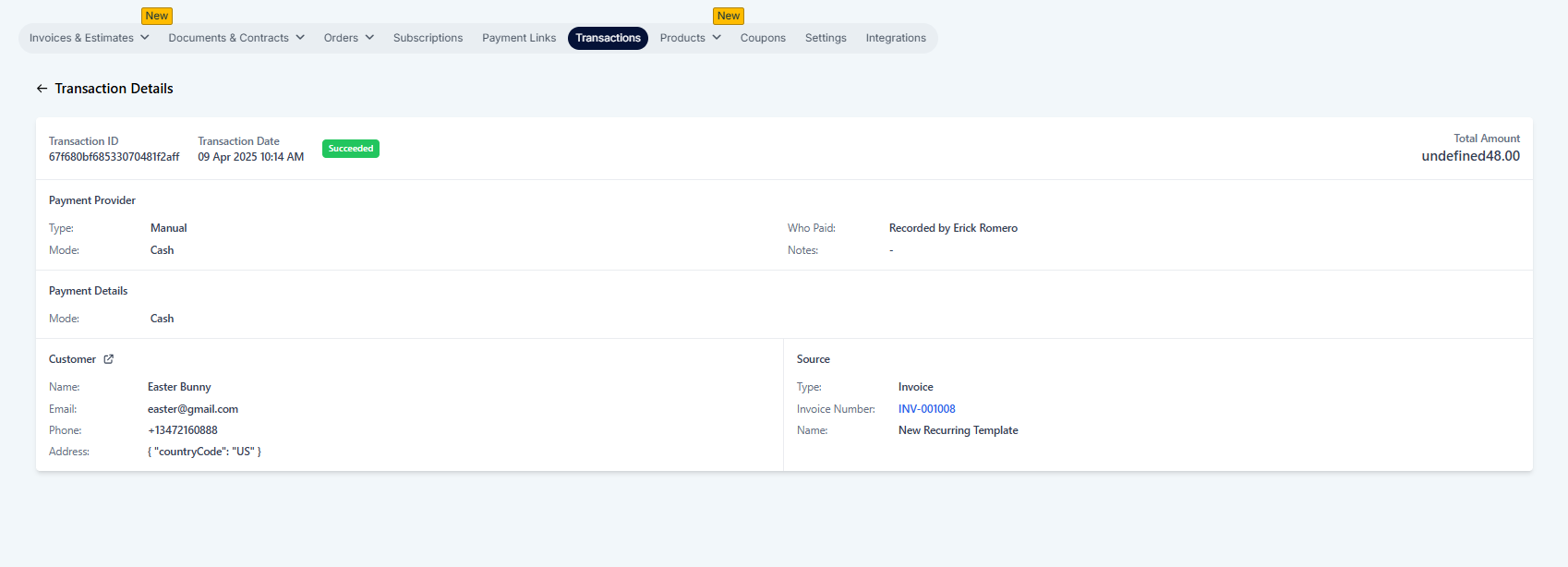Click the Customer section heading
Viewport: 1568px width, 567px height.
pyautogui.click(x=72, y=359)
